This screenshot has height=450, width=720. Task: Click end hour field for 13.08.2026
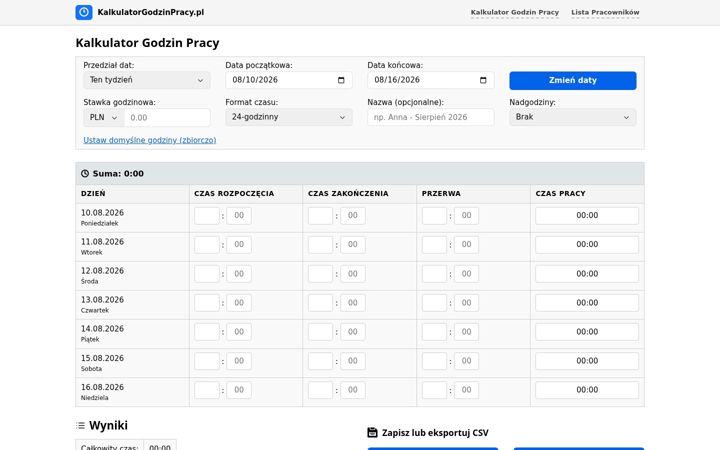(321, 303)
